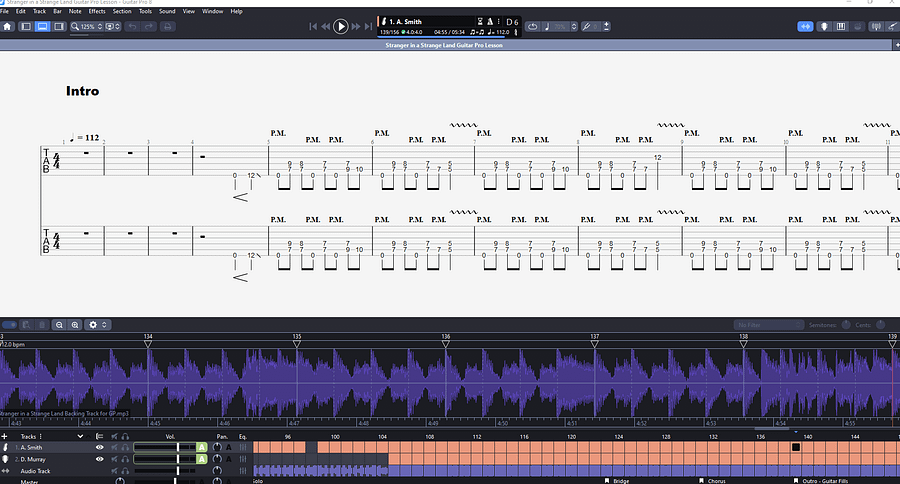
Task: Collapse the tracks list with chevron
Action: coord(80,436)
